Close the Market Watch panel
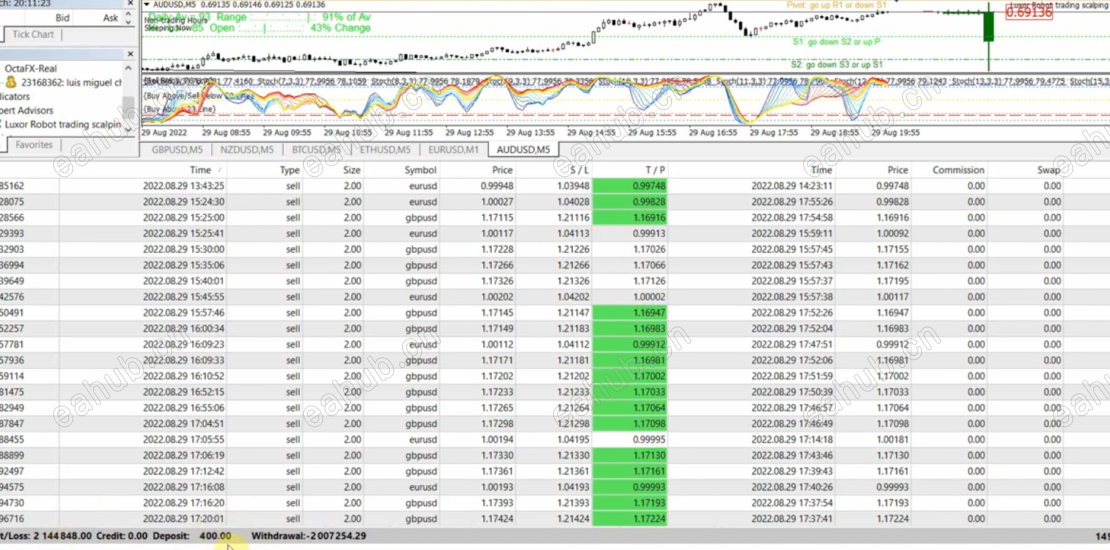The width and height of the screenshot is (1110, 550). coord(130,4)
